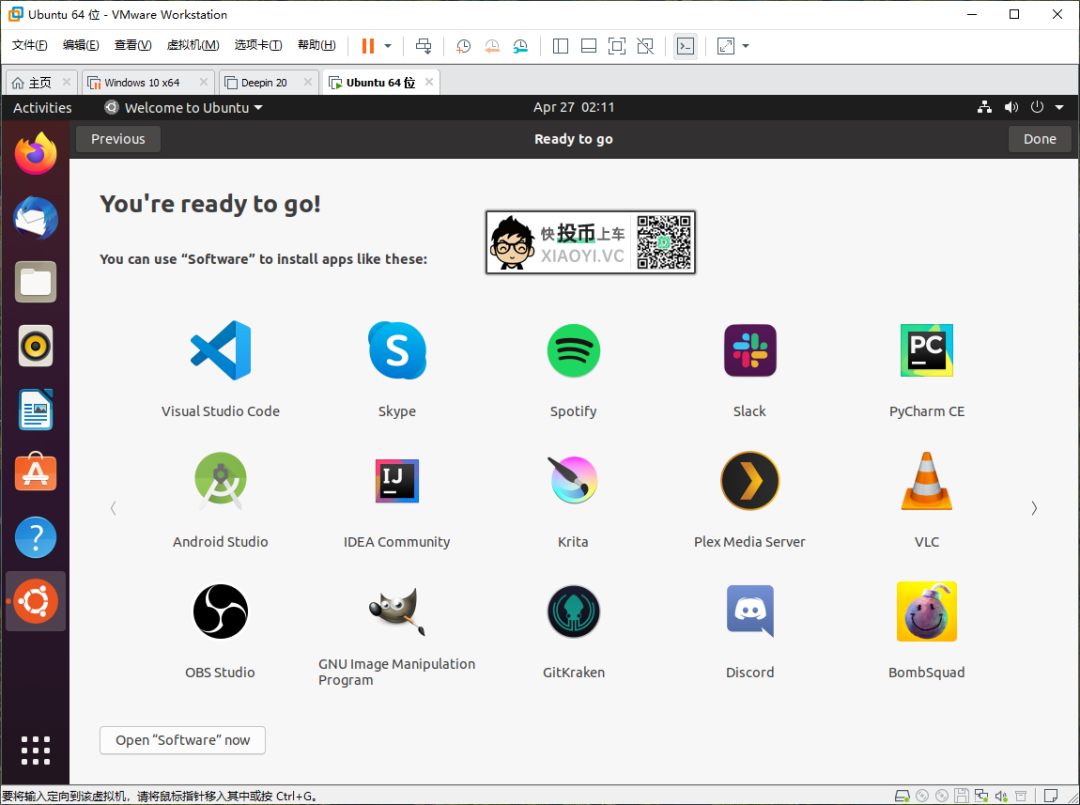Click the Done button

point(1039,139)
